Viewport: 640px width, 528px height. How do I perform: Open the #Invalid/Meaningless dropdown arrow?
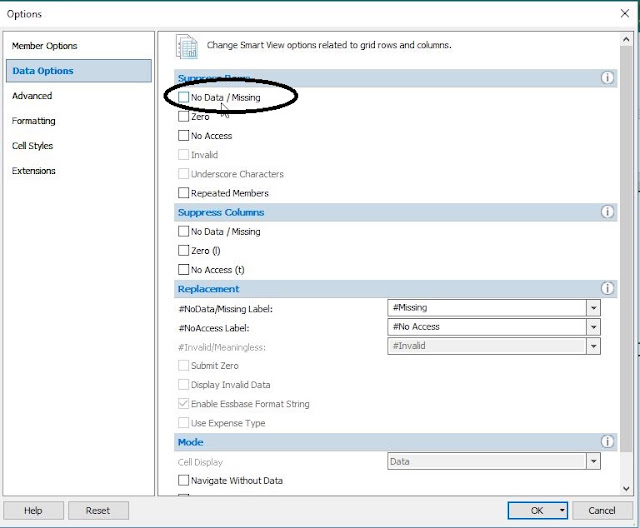click(593, 346)
